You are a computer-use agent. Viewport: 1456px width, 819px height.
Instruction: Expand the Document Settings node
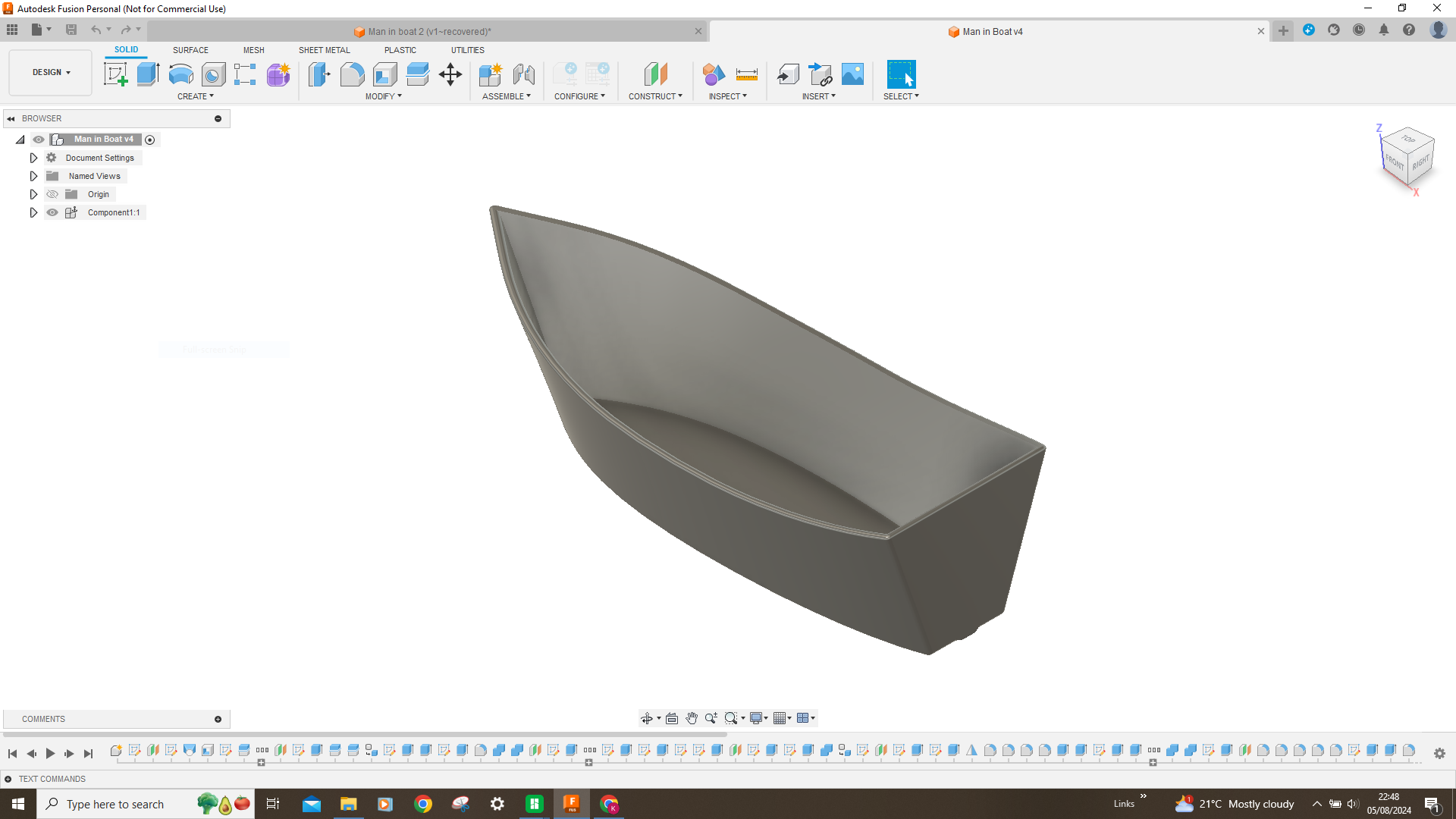click(33, 158)
